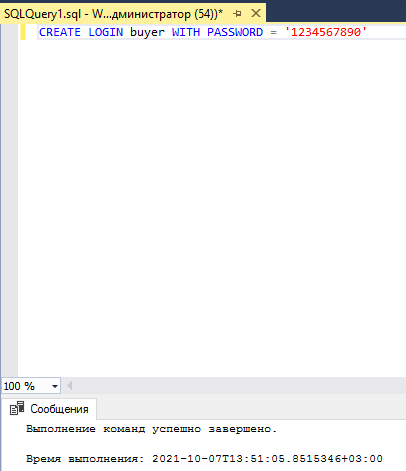Click the CREATE keyword in the query
The height and width of the screenshot is (471, 406).
click(x=60, y=32)
